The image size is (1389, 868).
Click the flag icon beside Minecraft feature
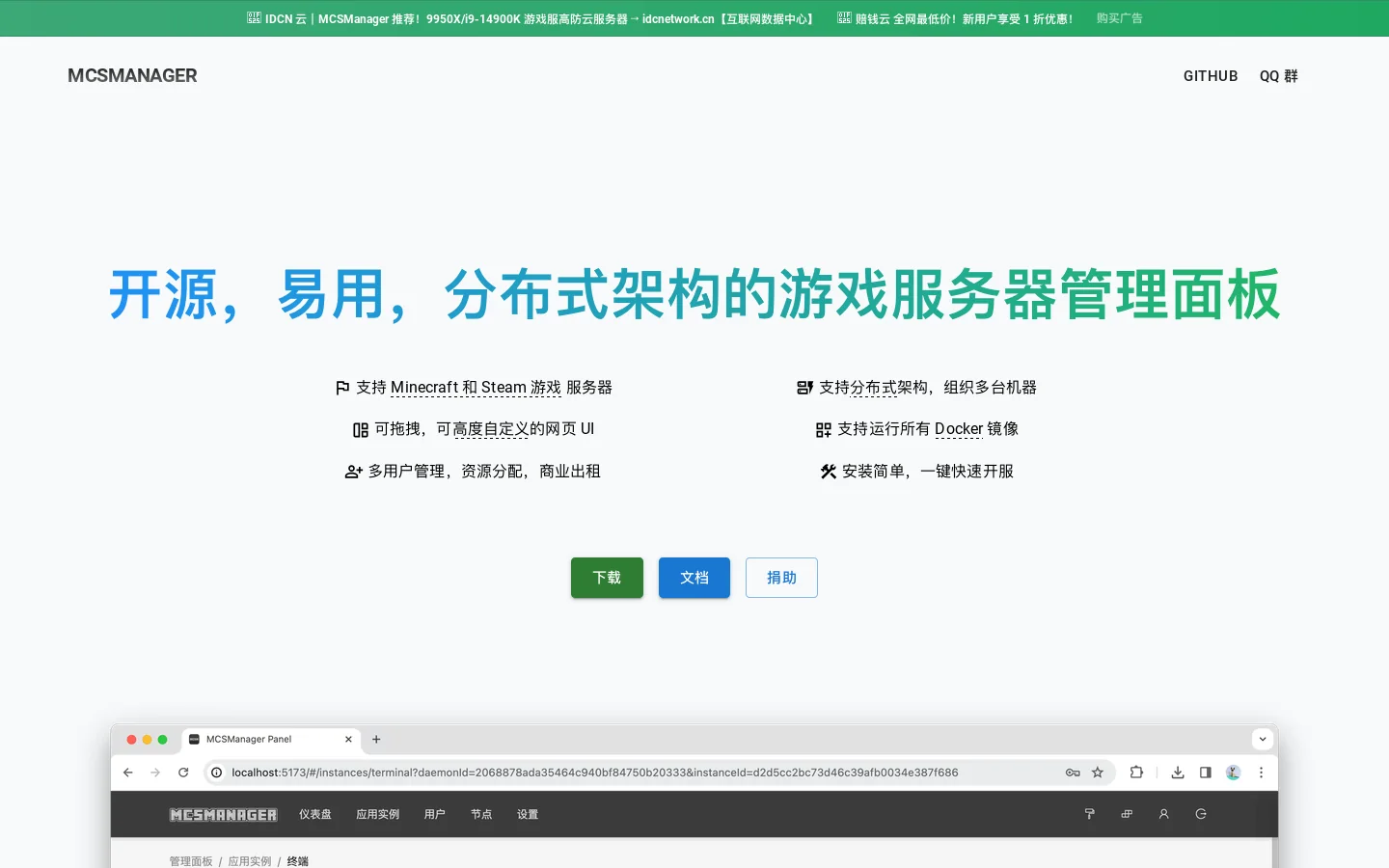pyautogui.click(x=342, y=388)
